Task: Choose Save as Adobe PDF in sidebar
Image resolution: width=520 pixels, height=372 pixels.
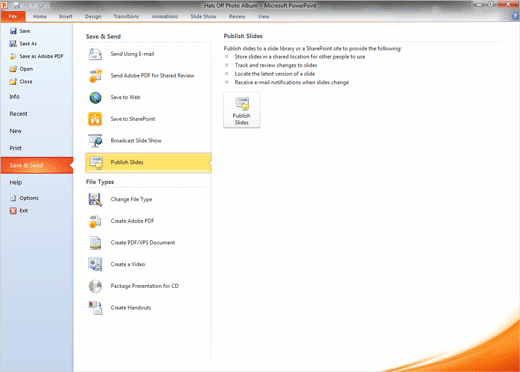Action: [x=37, y=56]
